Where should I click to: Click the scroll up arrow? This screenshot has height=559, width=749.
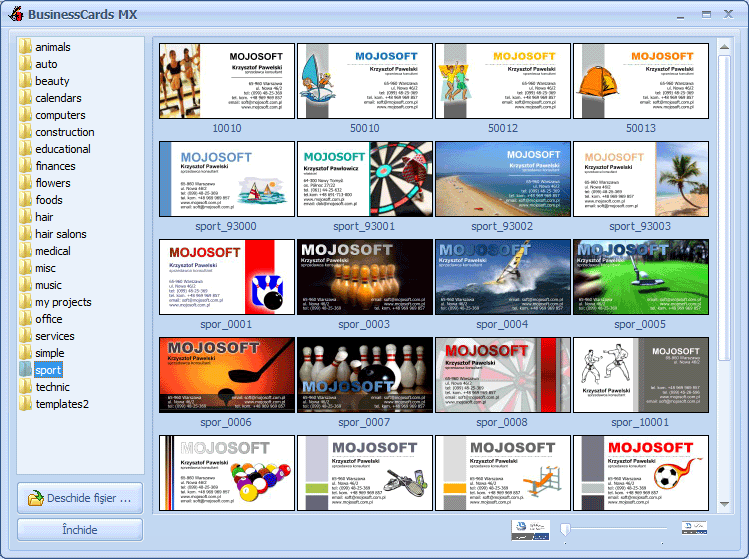[724, 47]
